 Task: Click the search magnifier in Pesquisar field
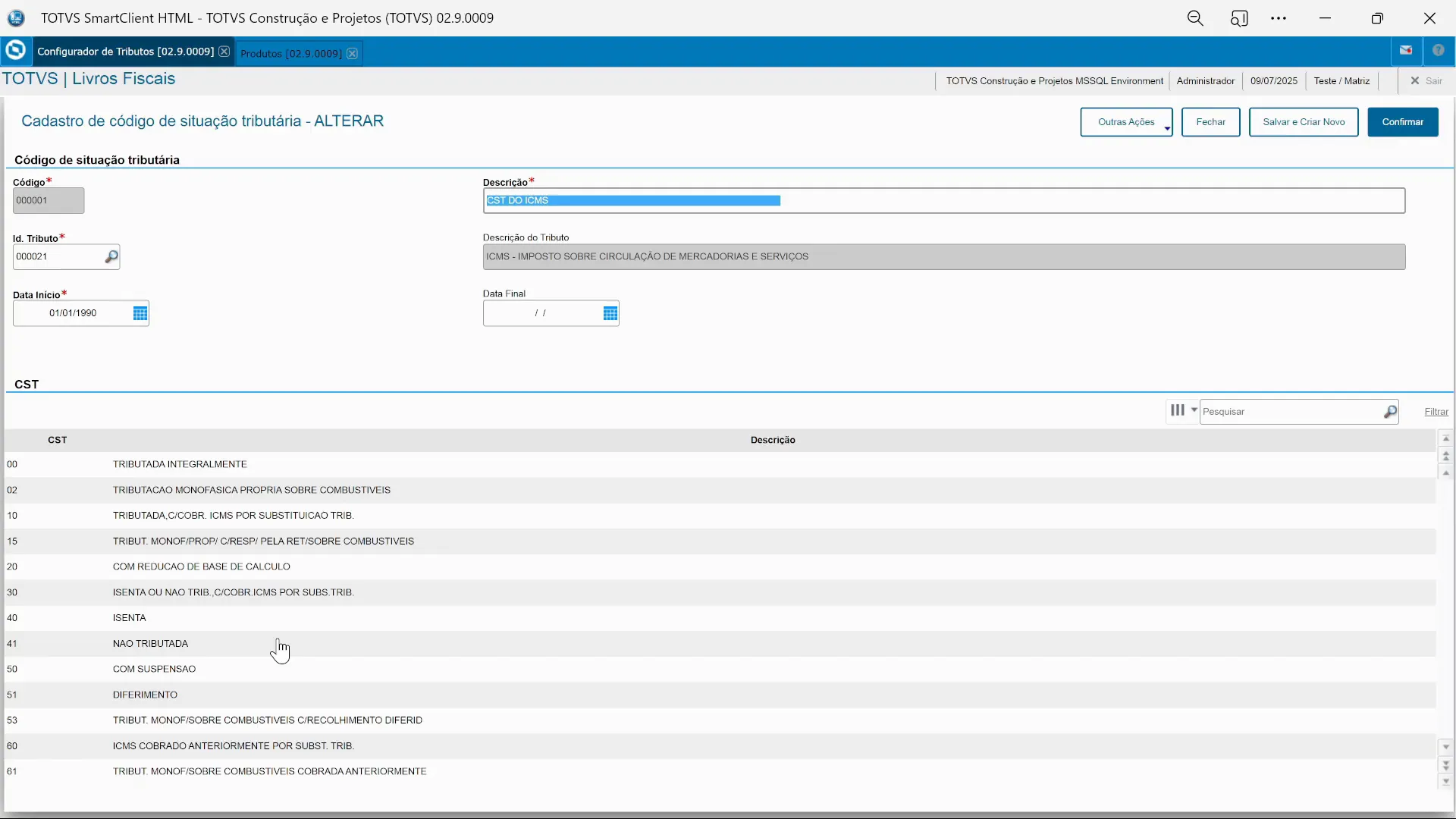1389,412
